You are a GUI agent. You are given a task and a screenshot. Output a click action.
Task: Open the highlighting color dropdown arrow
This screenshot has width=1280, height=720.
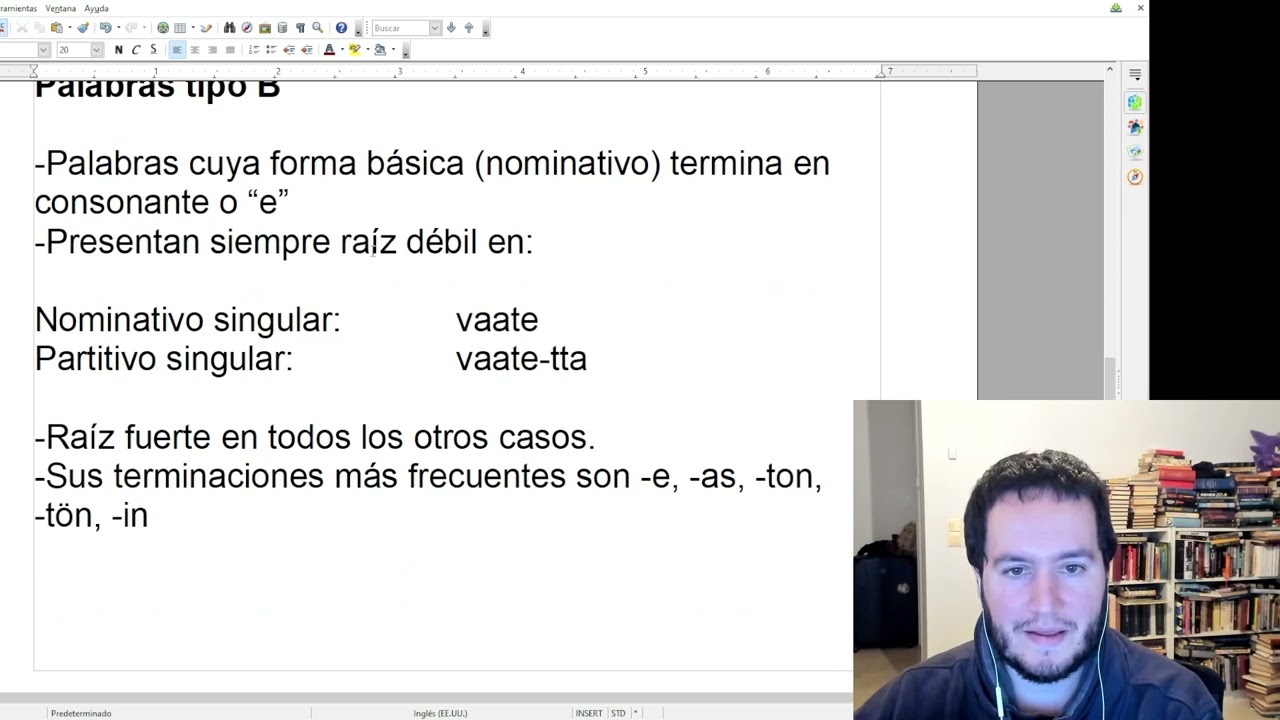[367, 50]
